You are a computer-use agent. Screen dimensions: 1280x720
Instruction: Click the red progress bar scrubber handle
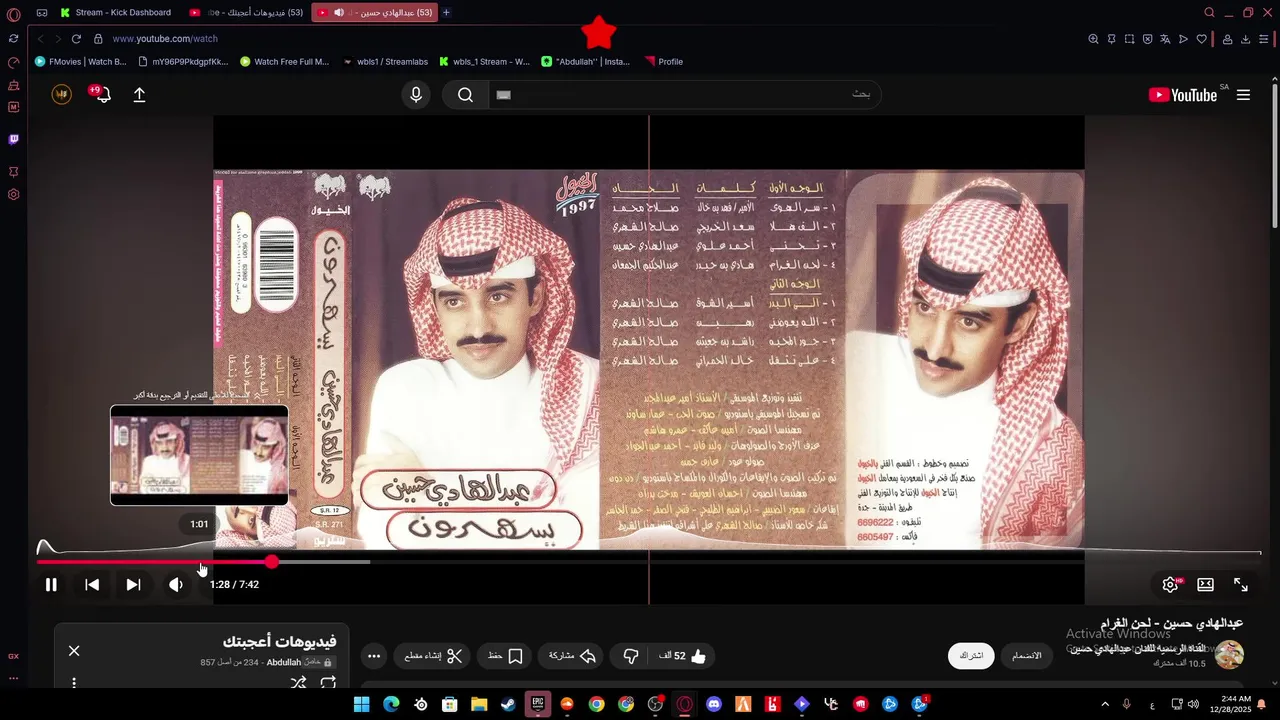coord(271,562)
